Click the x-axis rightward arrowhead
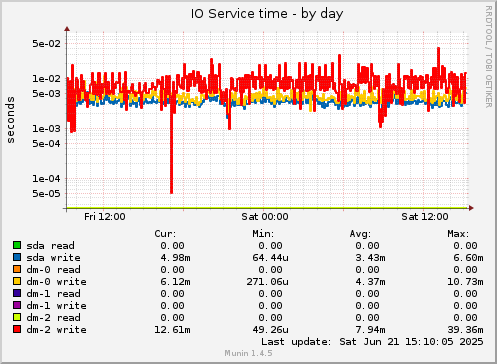Screen dimensions: 497x364 [471, 208]
